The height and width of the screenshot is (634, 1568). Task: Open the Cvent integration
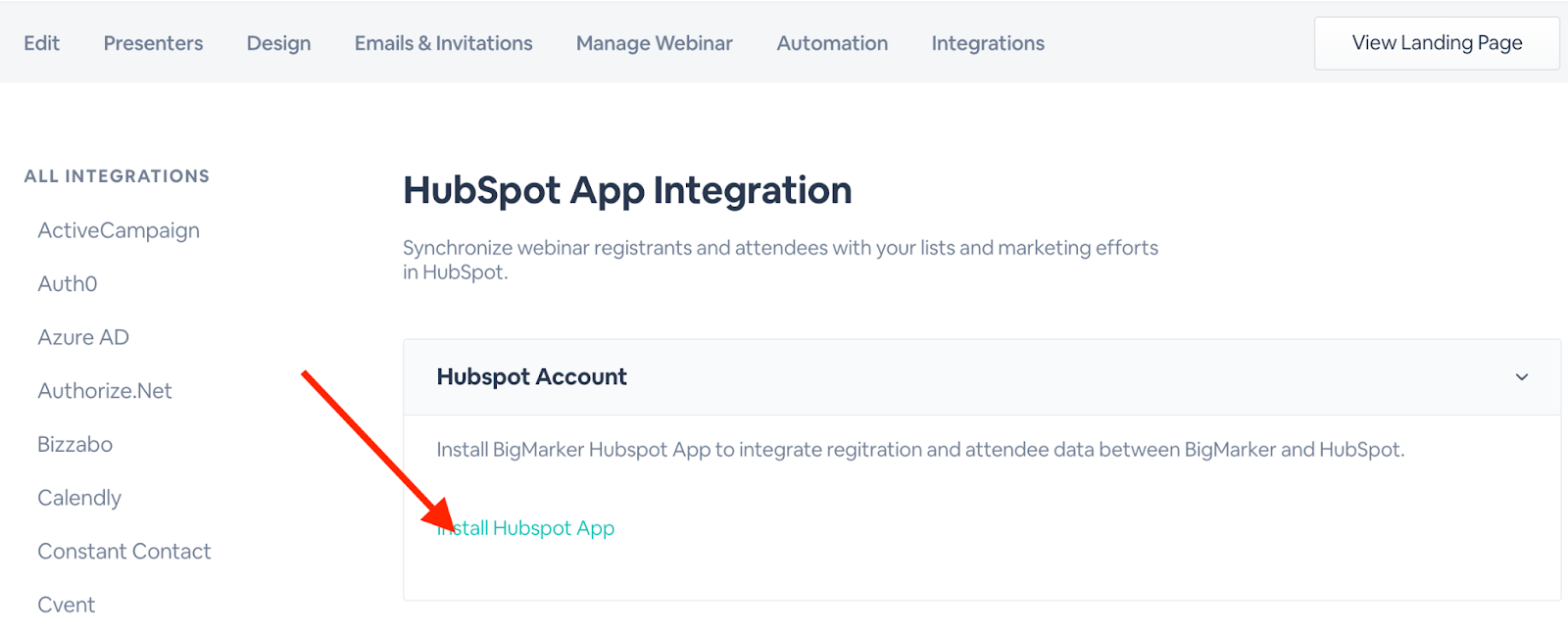(x=67, y=605)
